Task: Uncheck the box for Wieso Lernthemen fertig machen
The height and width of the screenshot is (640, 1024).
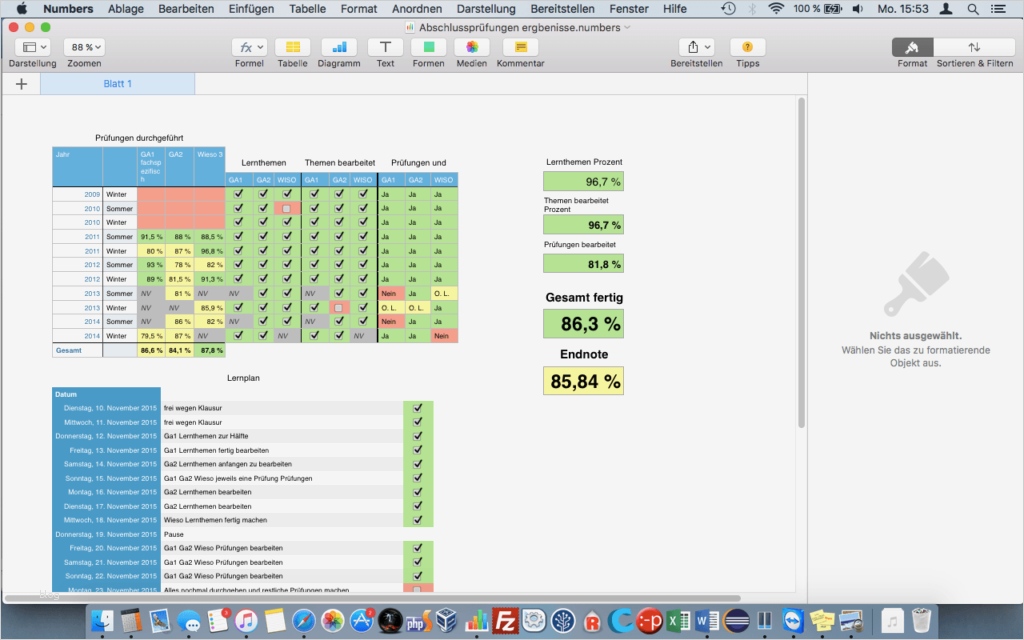Action: pyautogui.click(x=418, y=520)
